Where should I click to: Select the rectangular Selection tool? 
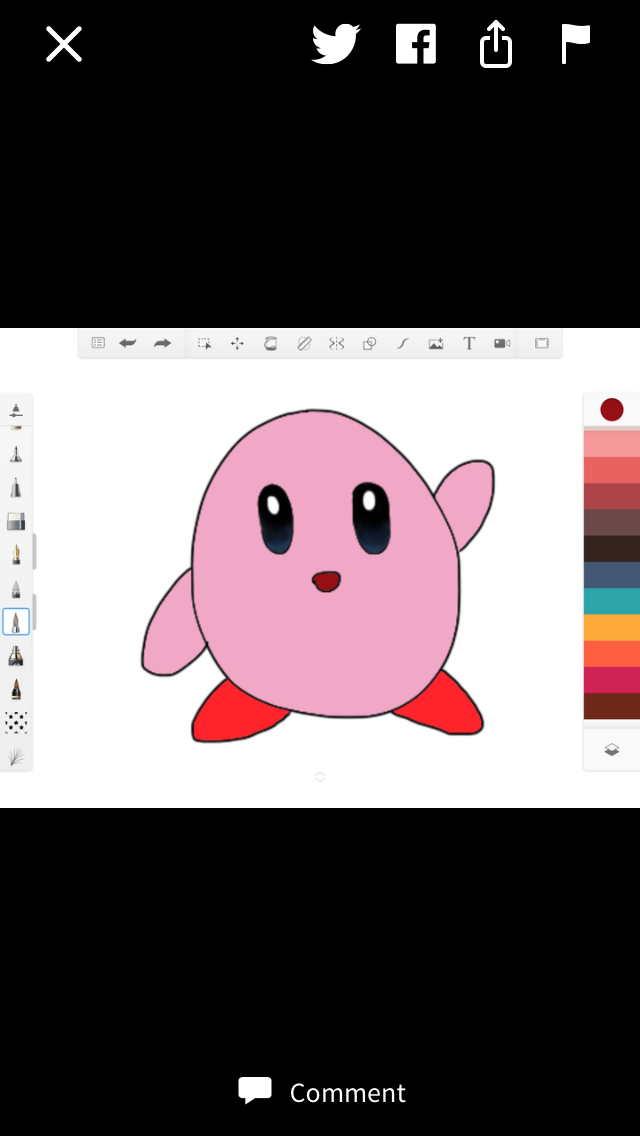click(x=204, y=343)
